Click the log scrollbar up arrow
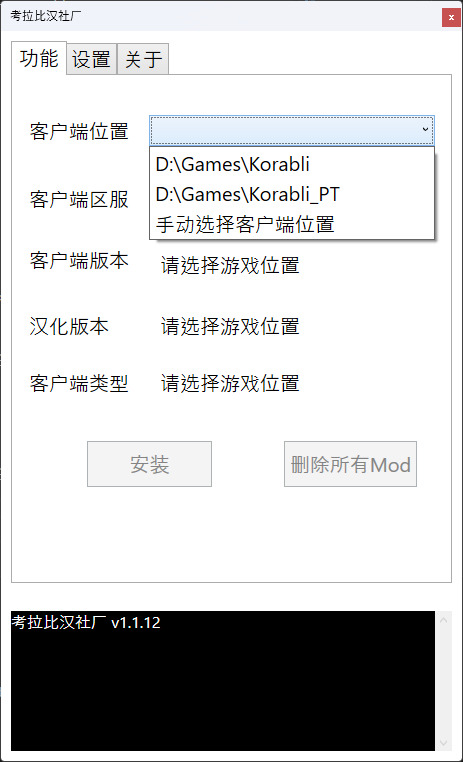This screenshot has height=762, width=463. (443, 620)
